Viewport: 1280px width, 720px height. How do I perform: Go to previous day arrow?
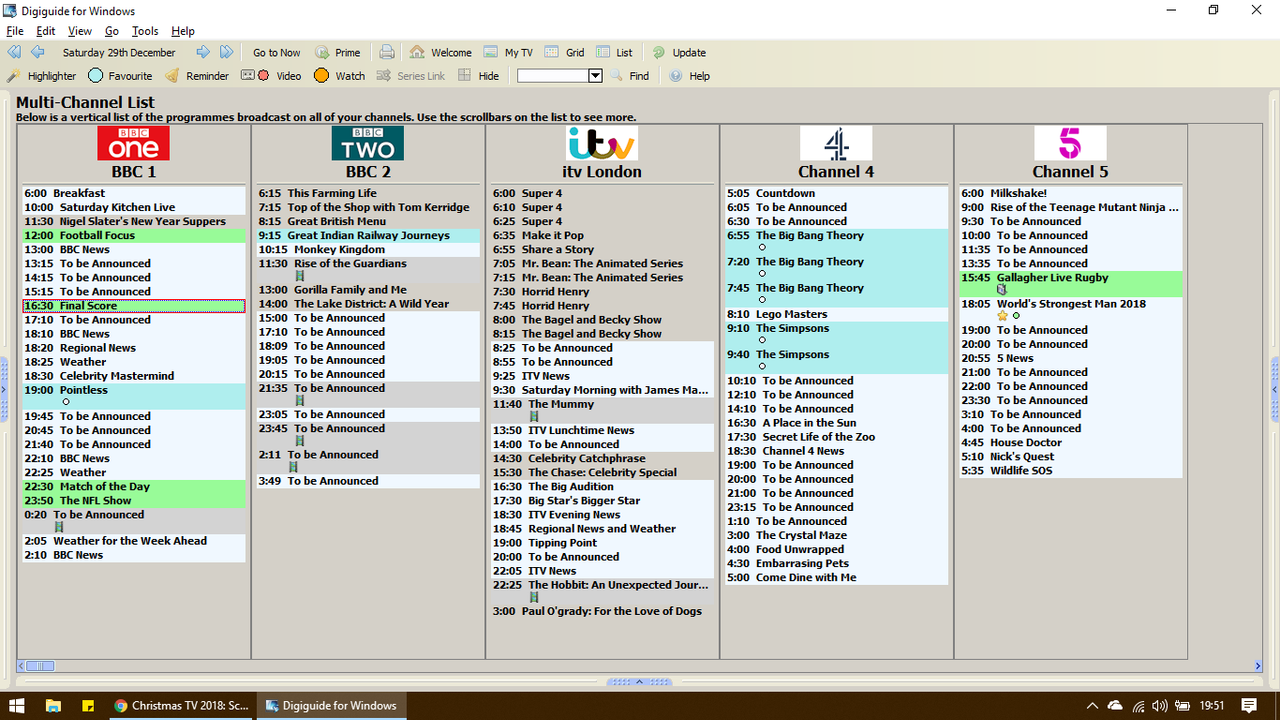coord(38,52)
